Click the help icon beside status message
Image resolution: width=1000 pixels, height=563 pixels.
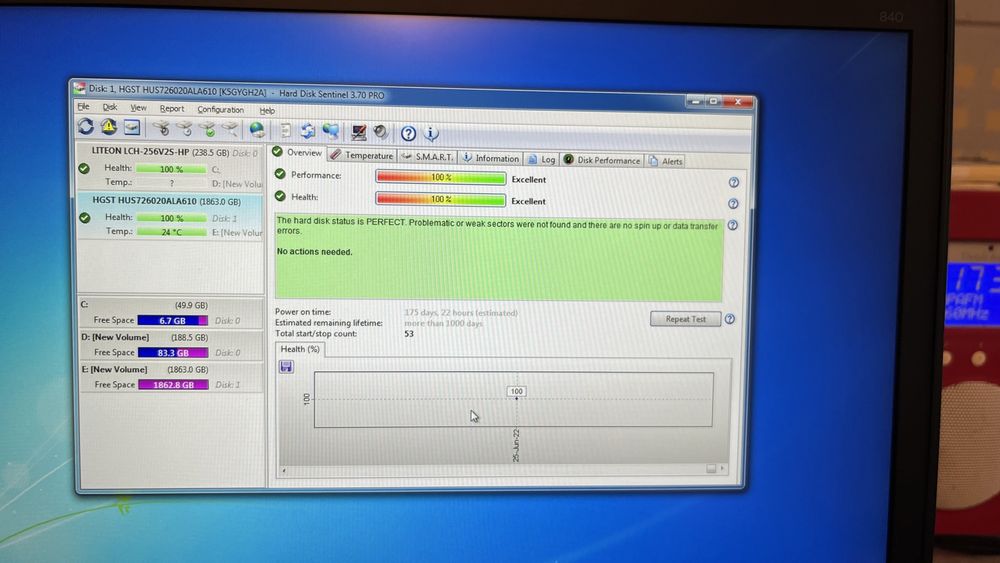[x=733, y=225]
